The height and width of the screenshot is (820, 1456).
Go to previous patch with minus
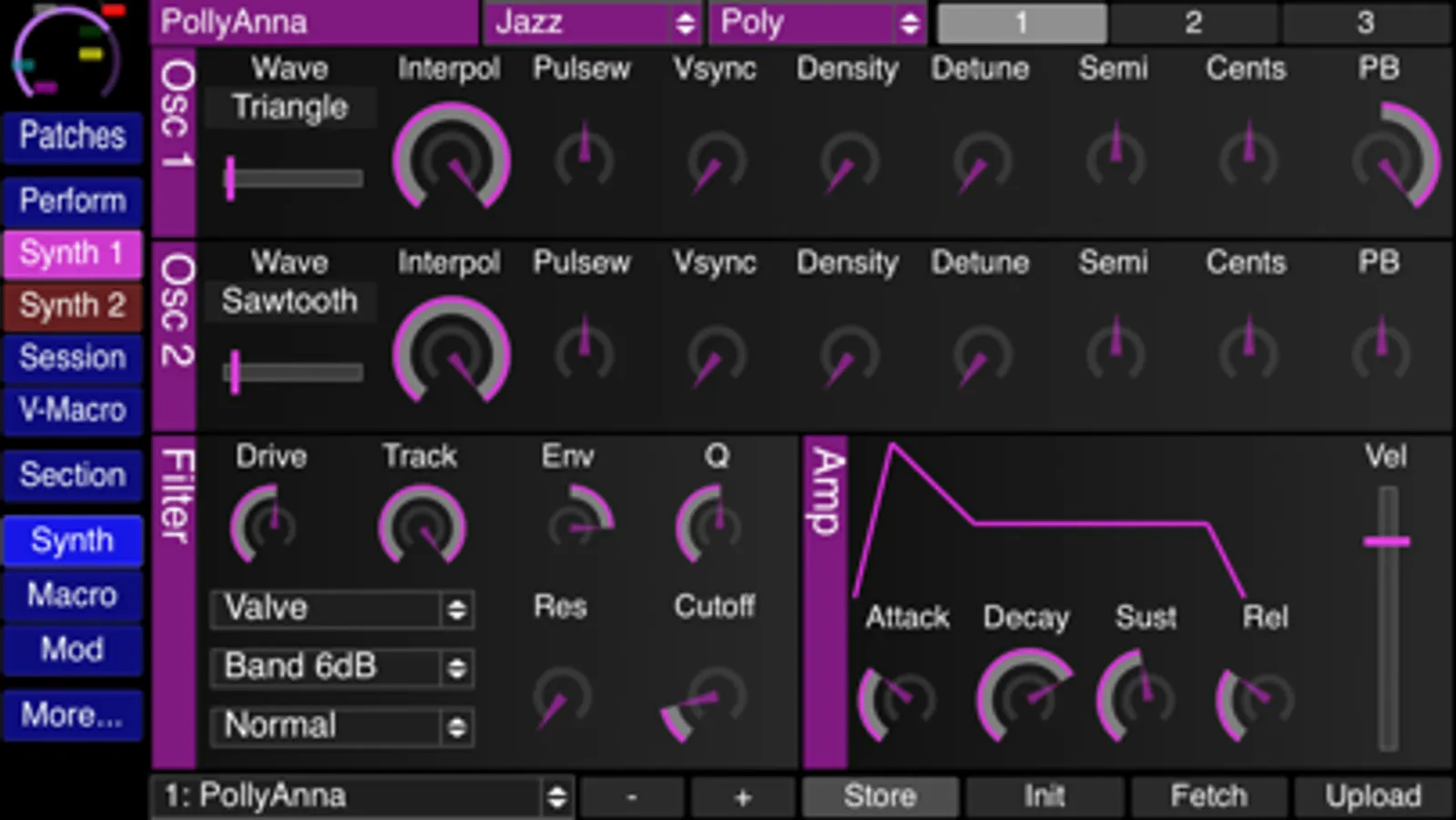(x=632, y=797)
